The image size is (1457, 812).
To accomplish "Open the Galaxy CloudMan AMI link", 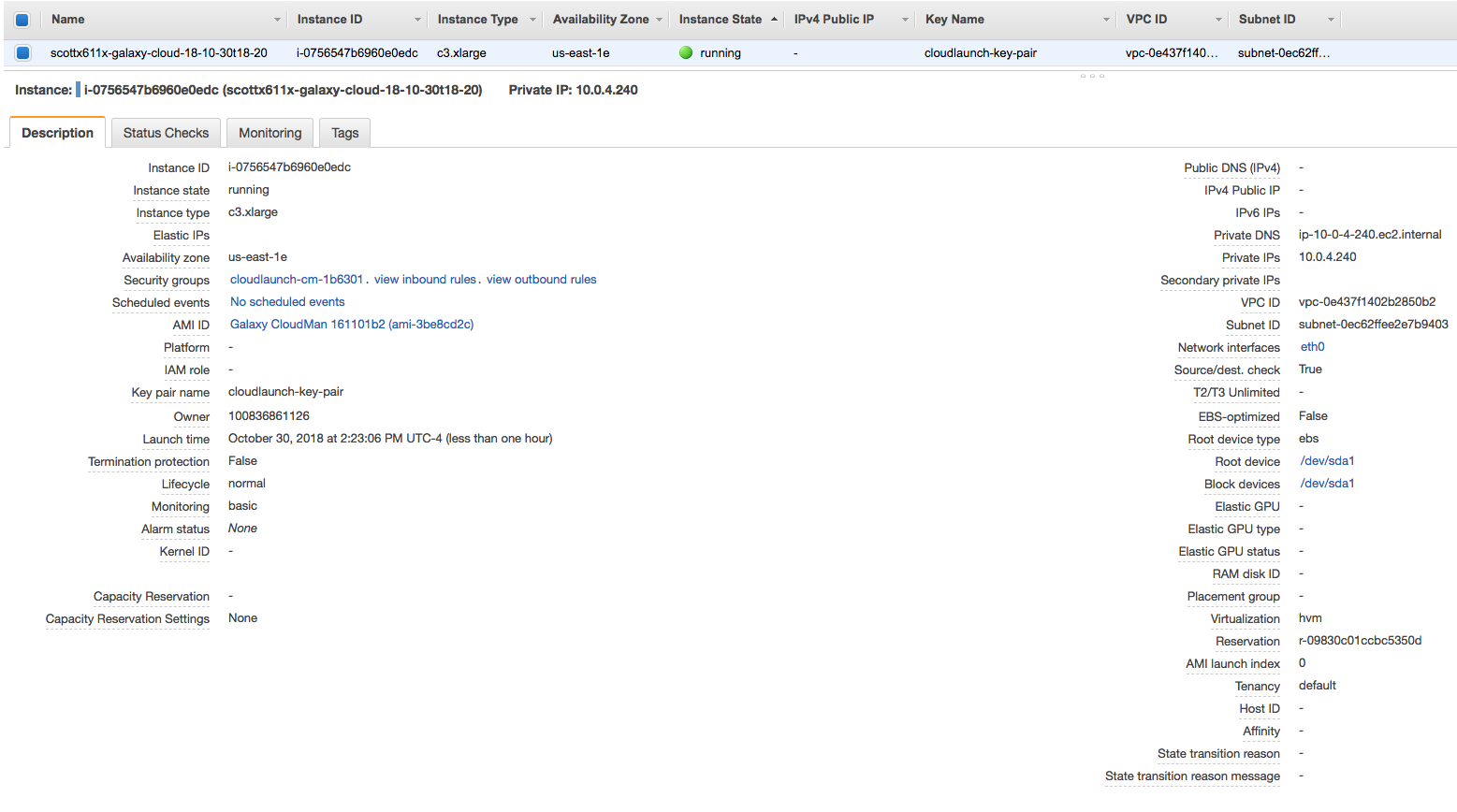I will (x=351, y=325).
